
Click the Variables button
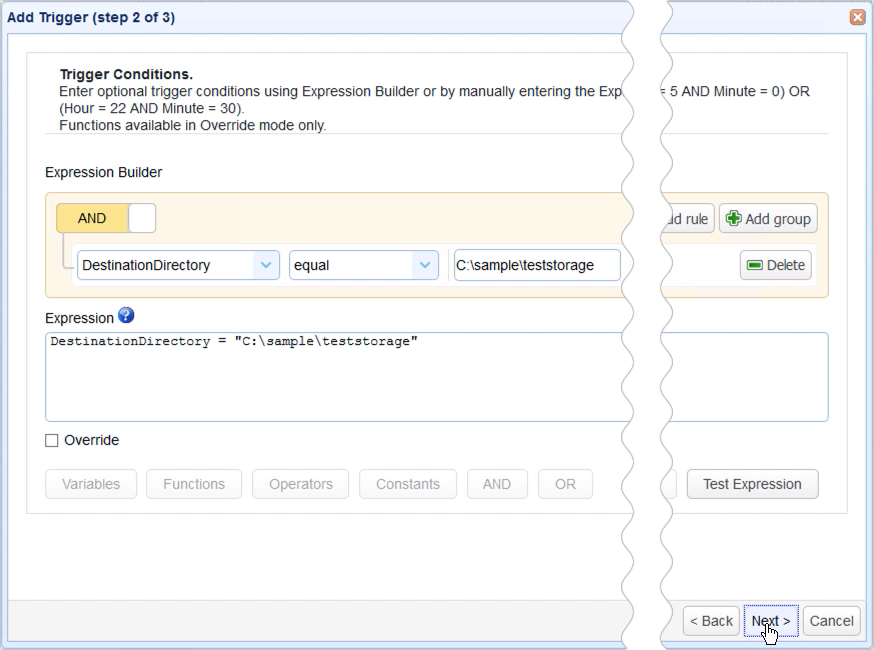coord(90,484)
